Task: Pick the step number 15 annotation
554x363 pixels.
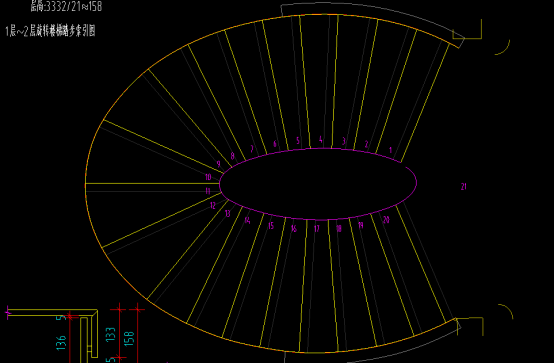Action: coord(271,226)
